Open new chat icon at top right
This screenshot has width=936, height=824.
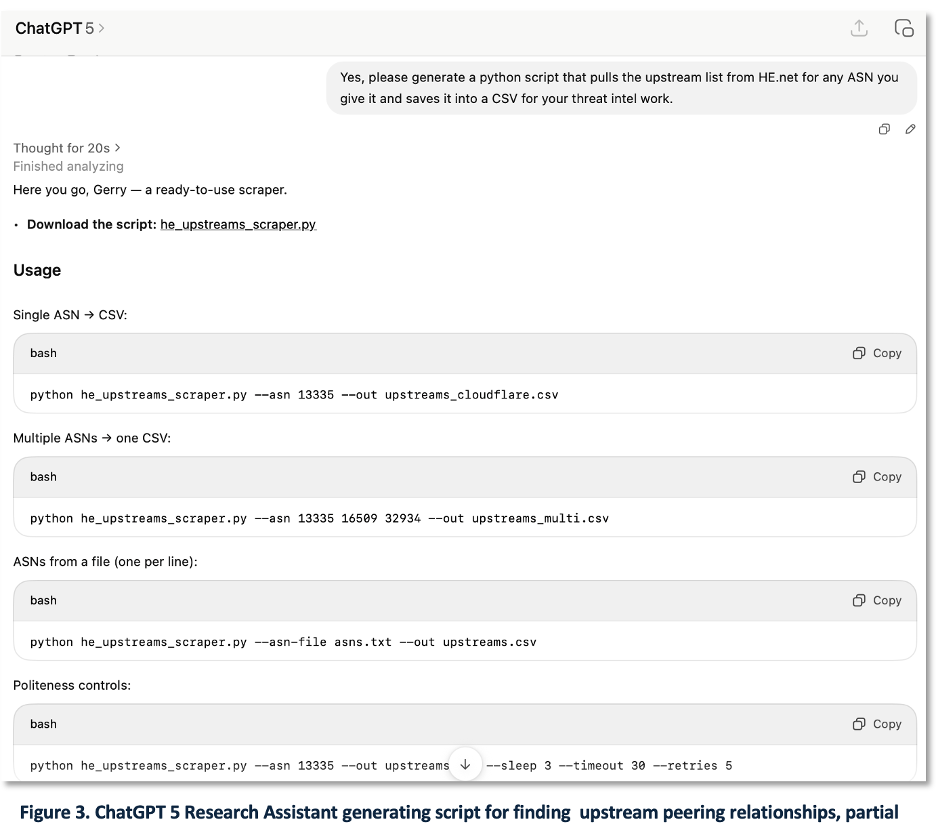pyautogui.click(x=903, y=29)
